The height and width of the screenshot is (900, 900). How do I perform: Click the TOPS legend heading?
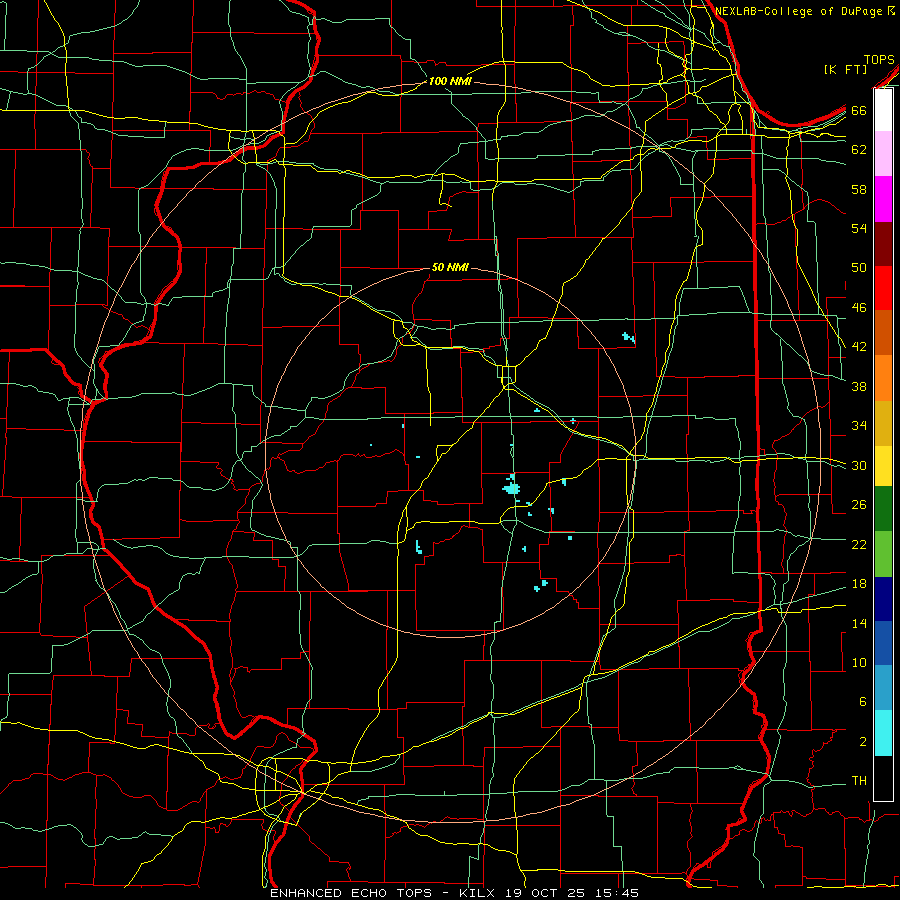click(879, 60)
